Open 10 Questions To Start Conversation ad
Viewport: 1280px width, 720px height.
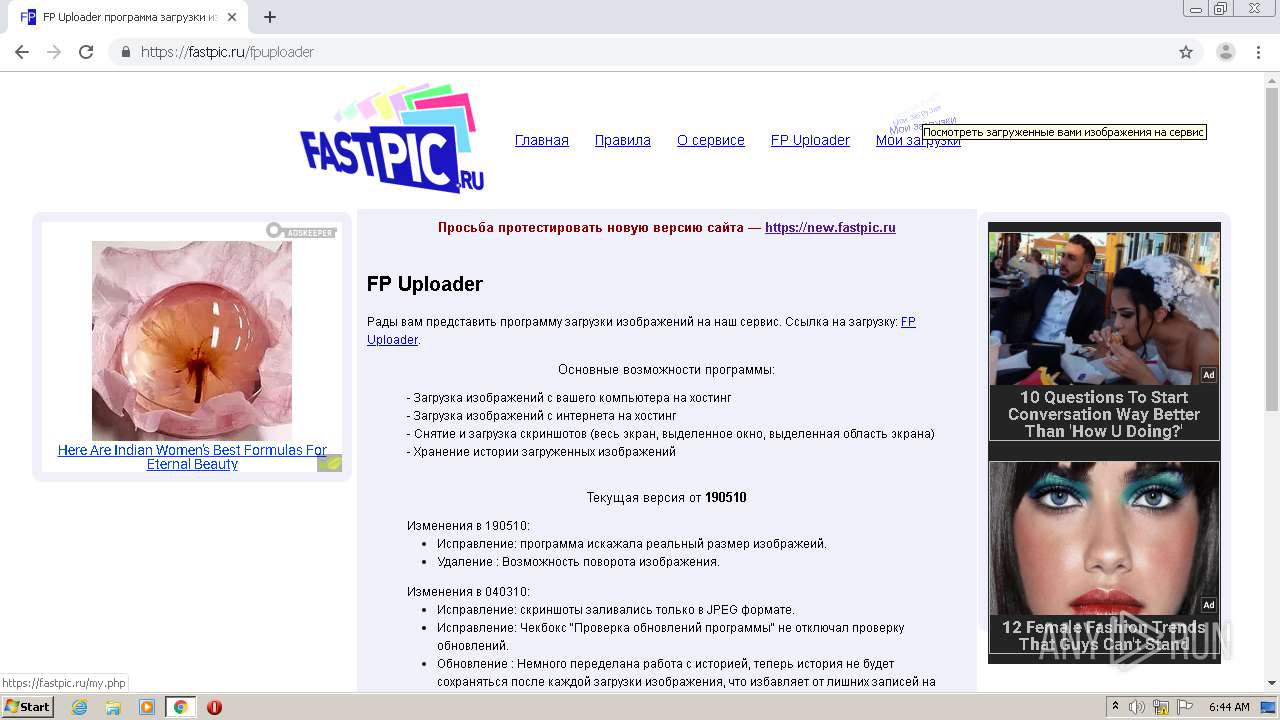coord(1104,414)
